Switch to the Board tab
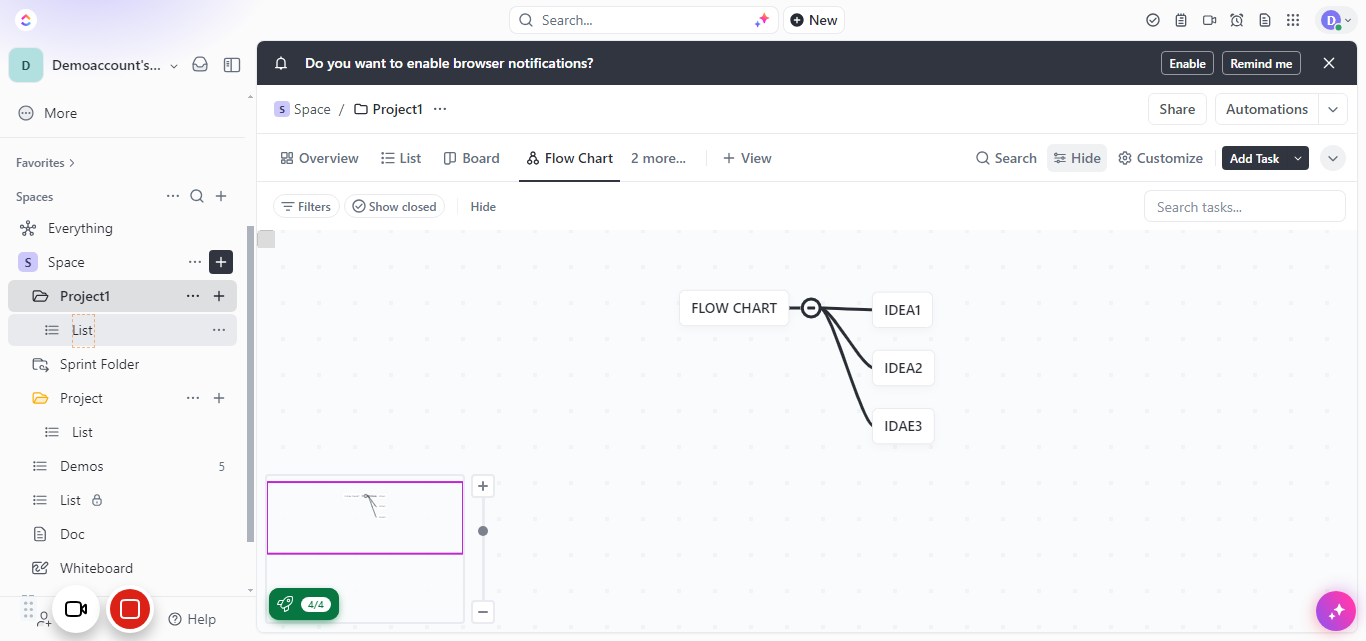Image resolution: width=1366 pixels, height=641 pixels. [x=471, y=158]
